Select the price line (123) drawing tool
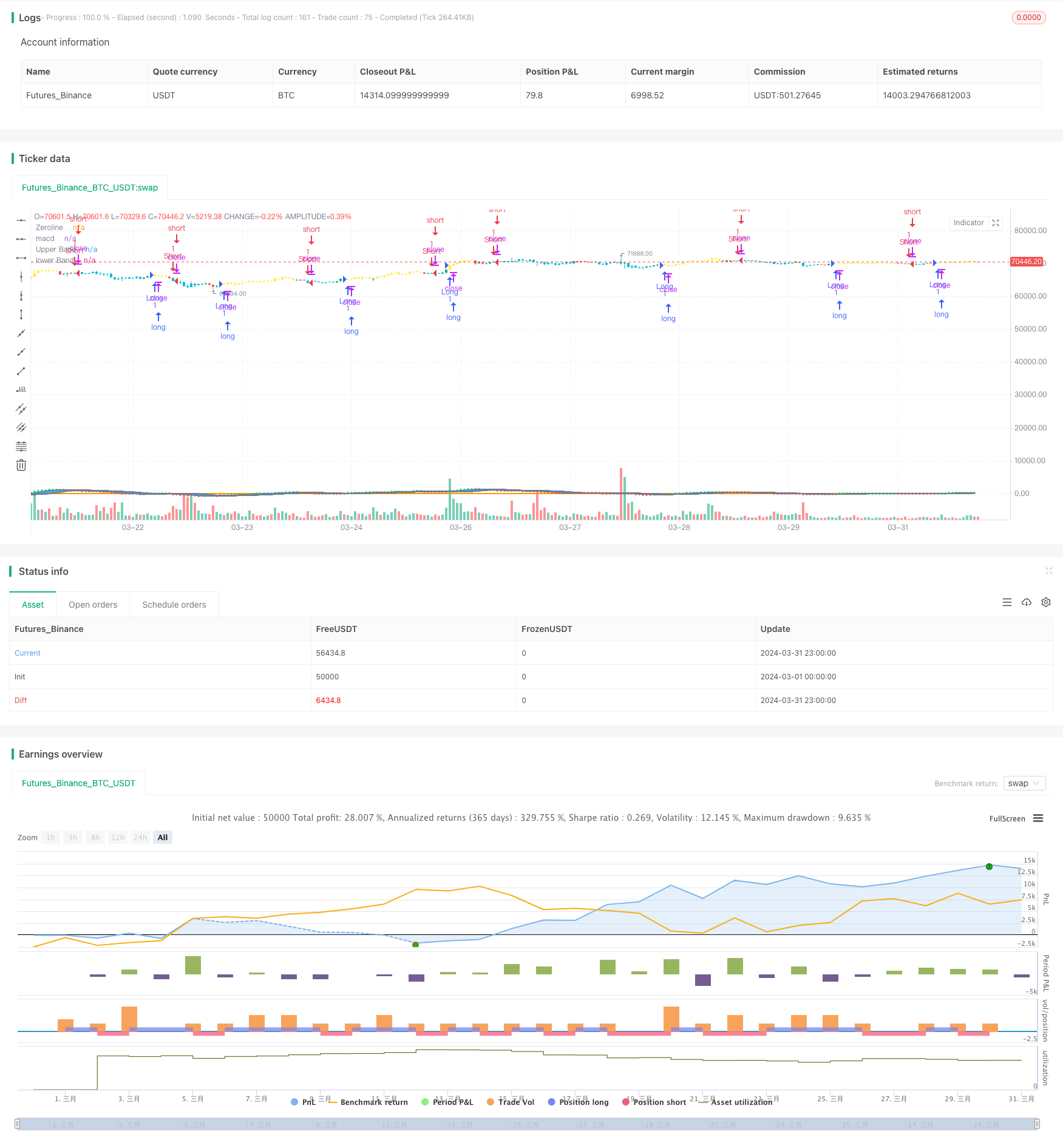Viewport: 1063px width, 1148px height. point(21,389)
